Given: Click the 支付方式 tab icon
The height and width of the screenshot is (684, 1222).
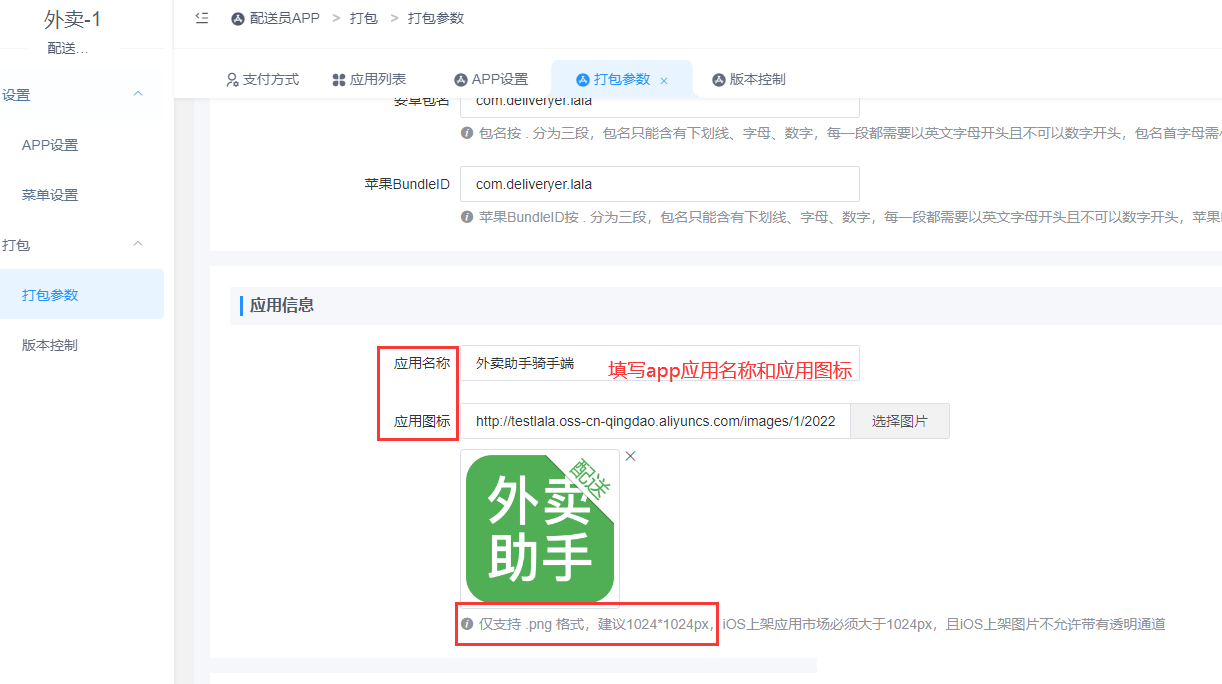Looking at the screenshot, I should [232, 80].
